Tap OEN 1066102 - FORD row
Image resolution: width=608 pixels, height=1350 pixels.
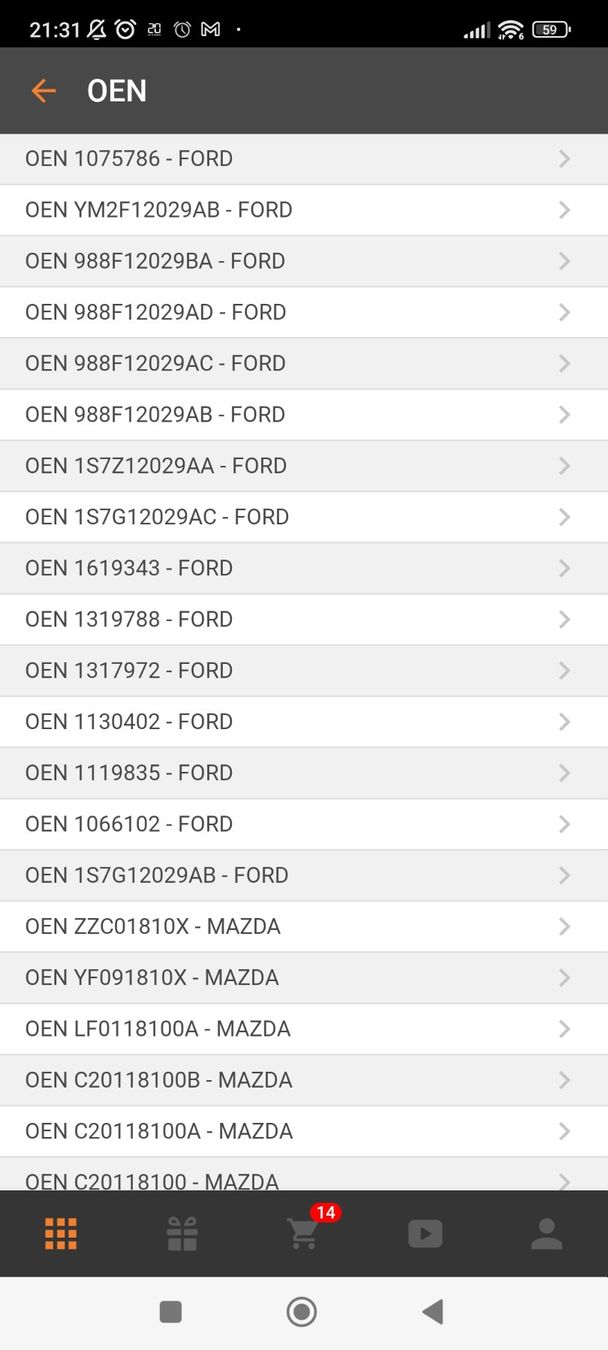coord(129,824)
